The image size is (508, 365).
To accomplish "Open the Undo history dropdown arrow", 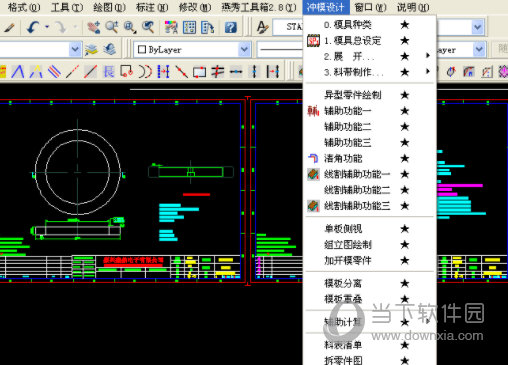I will (47, 27).
